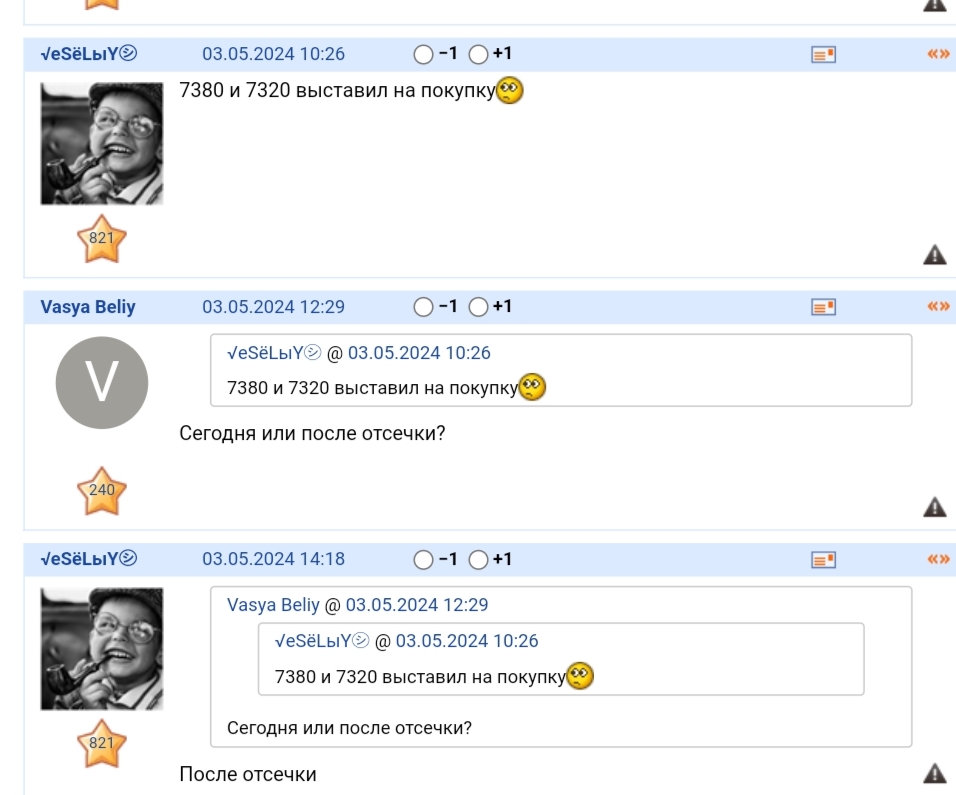The image size is (956, 795).
Task: Click the warning triangle beside 'После отсечки'
Action: [935, 772]
